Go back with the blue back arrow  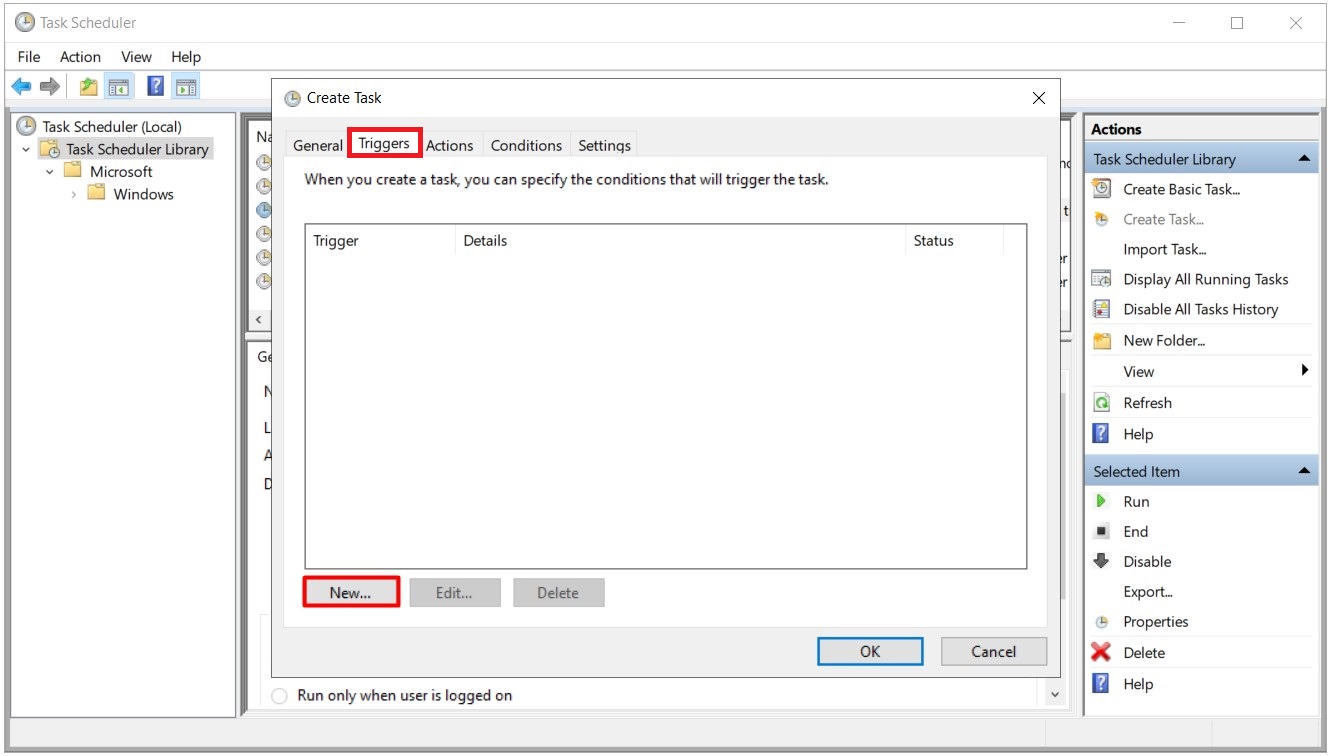[x=21, y=87]
